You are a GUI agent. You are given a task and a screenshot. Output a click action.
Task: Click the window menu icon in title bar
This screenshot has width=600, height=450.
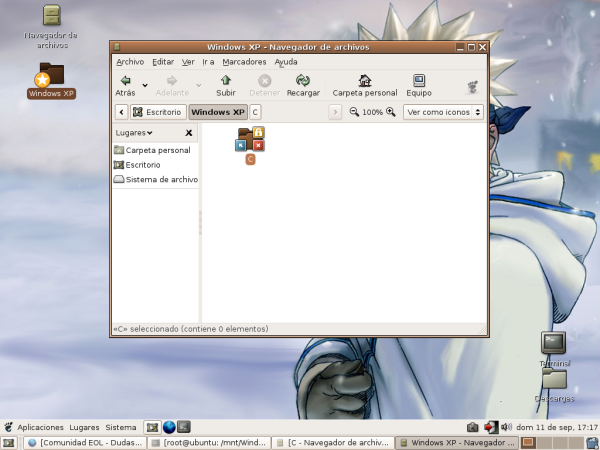(x=117, y=47)
